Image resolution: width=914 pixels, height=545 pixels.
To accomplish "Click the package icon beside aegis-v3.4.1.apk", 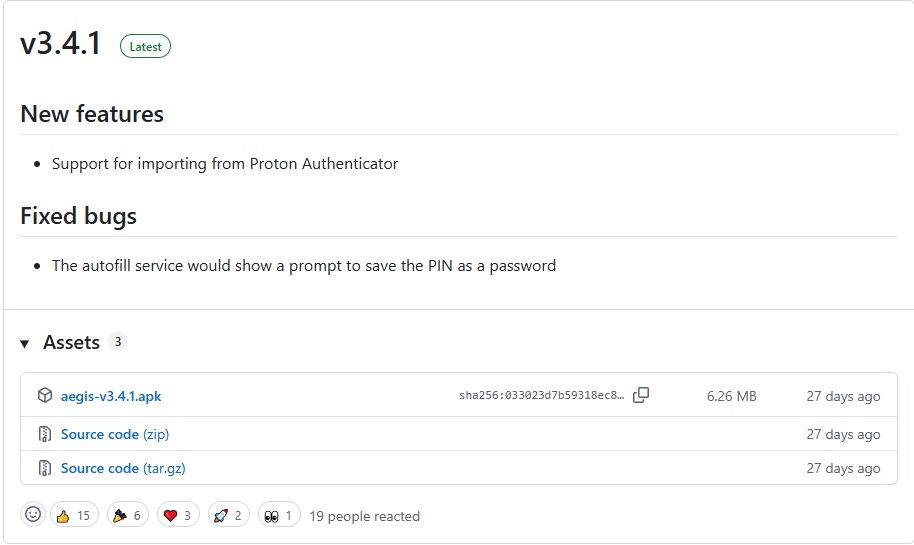I will pyautogui.click(x=45, y=395).
